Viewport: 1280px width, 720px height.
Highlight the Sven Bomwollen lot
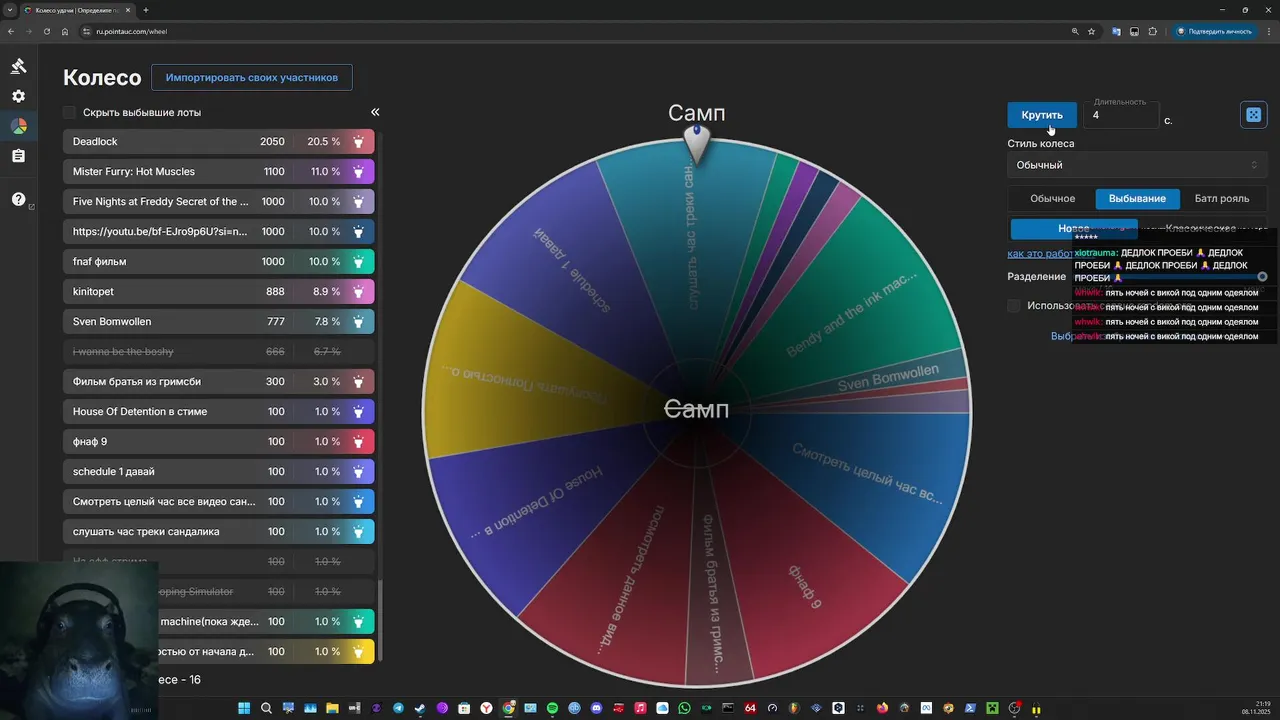pos(359,322)
